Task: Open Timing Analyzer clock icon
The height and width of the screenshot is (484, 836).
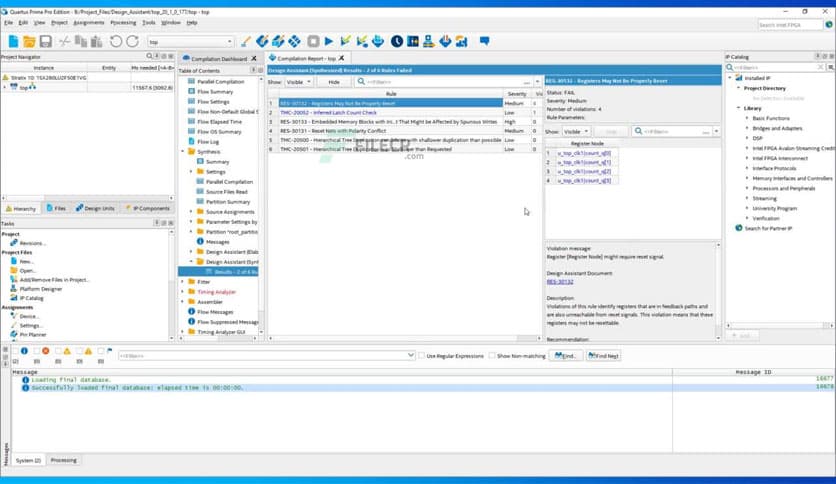Action: pyautogui.click(x=397, y=41)
